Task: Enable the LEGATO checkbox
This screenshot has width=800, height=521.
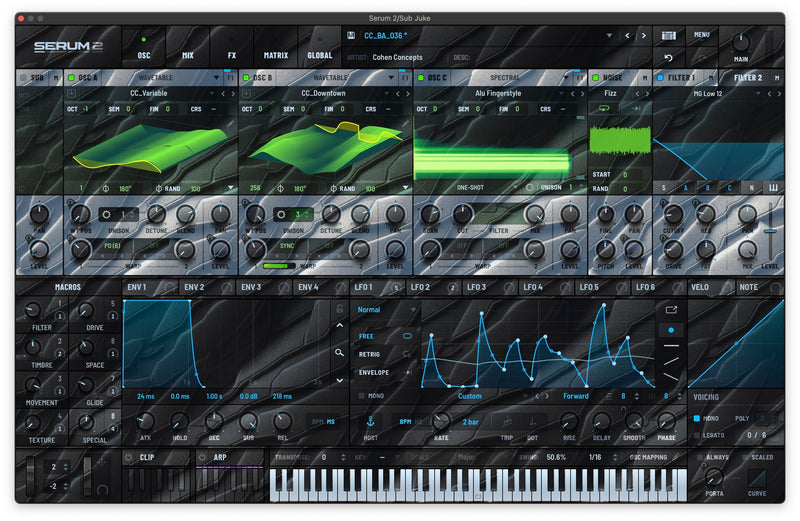Action: point(696,435)
